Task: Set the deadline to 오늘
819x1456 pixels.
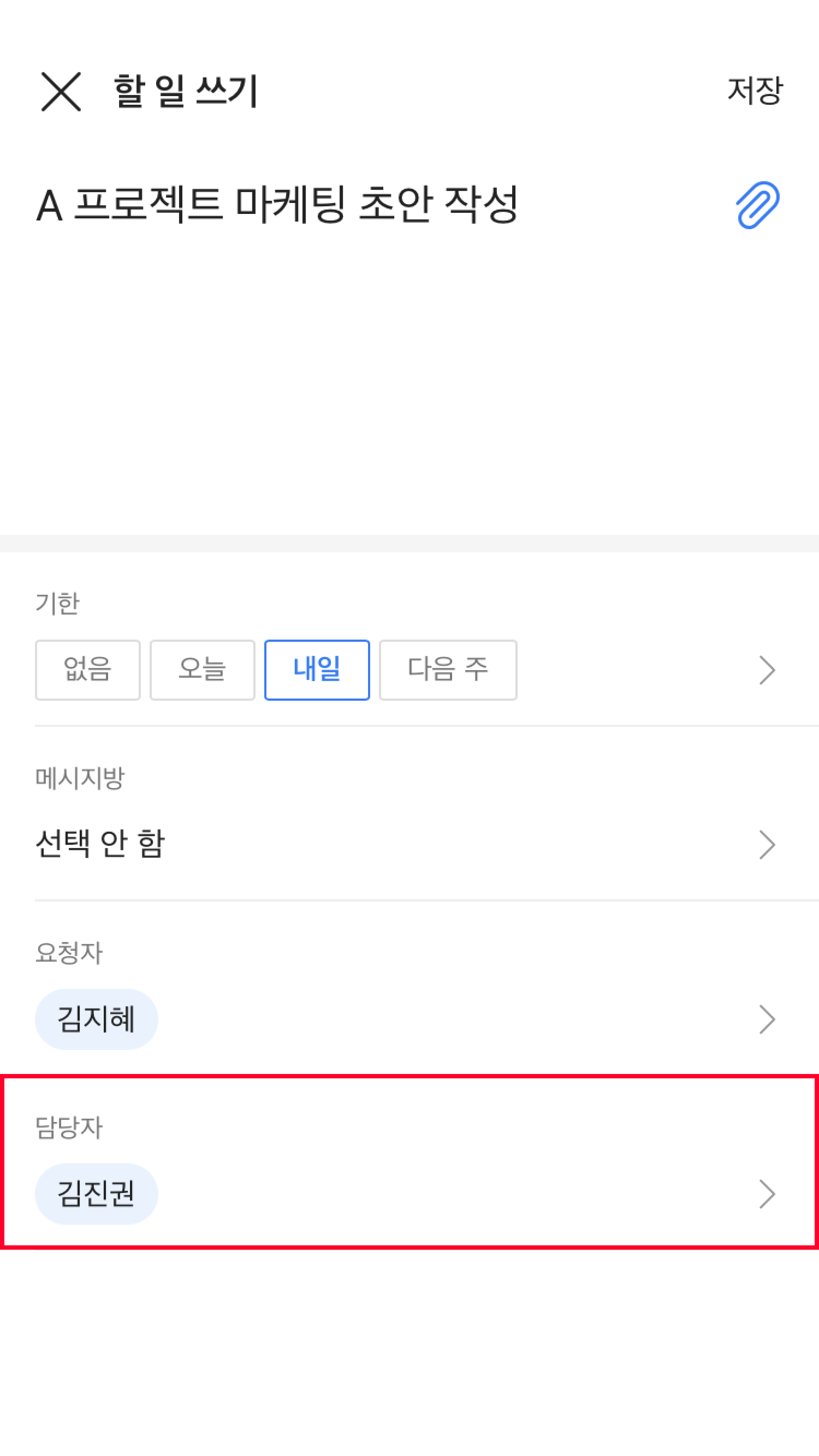Action: pyautogui.click(x=203, y=670)
